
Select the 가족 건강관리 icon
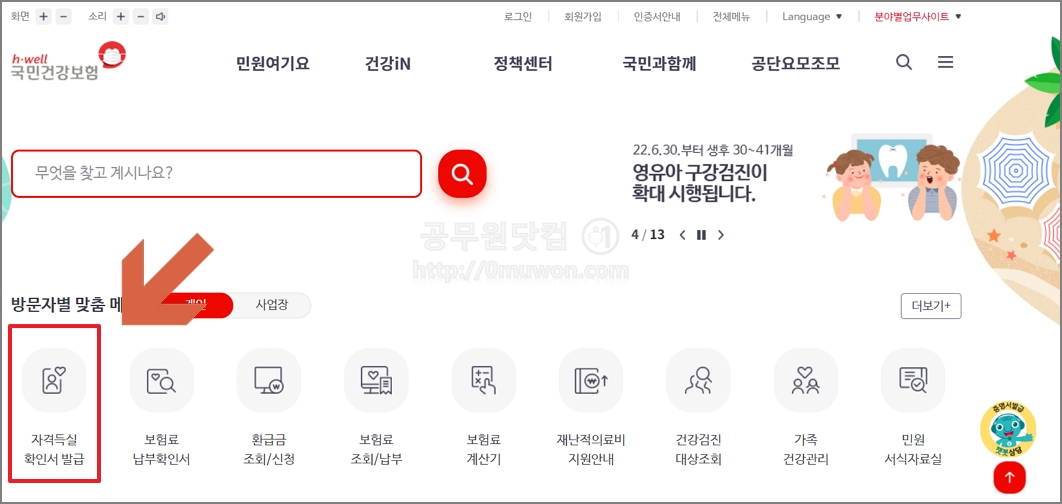[x=806, y=380]
